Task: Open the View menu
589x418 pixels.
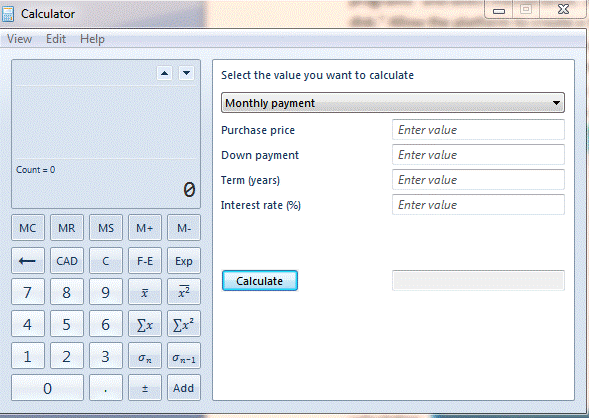Action: tap(20, 39)
